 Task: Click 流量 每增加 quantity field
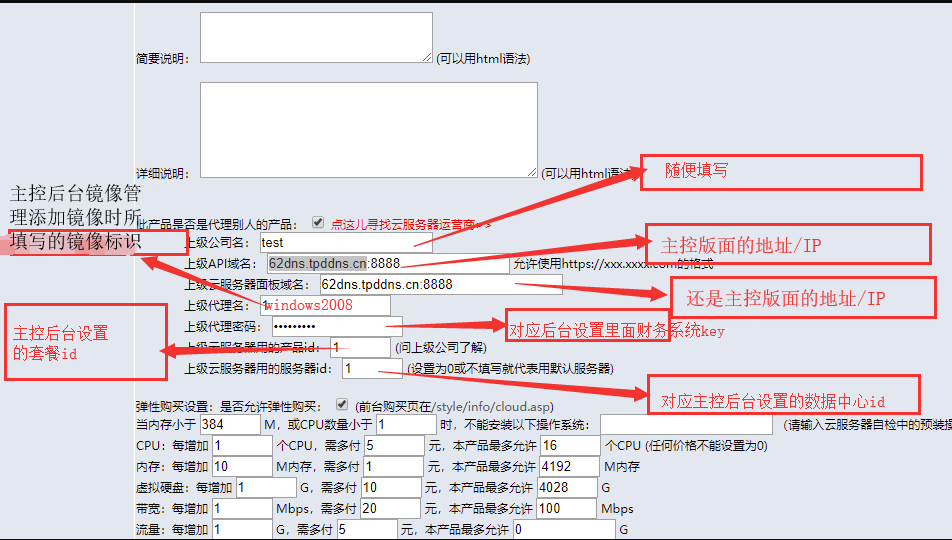[242, 529]
